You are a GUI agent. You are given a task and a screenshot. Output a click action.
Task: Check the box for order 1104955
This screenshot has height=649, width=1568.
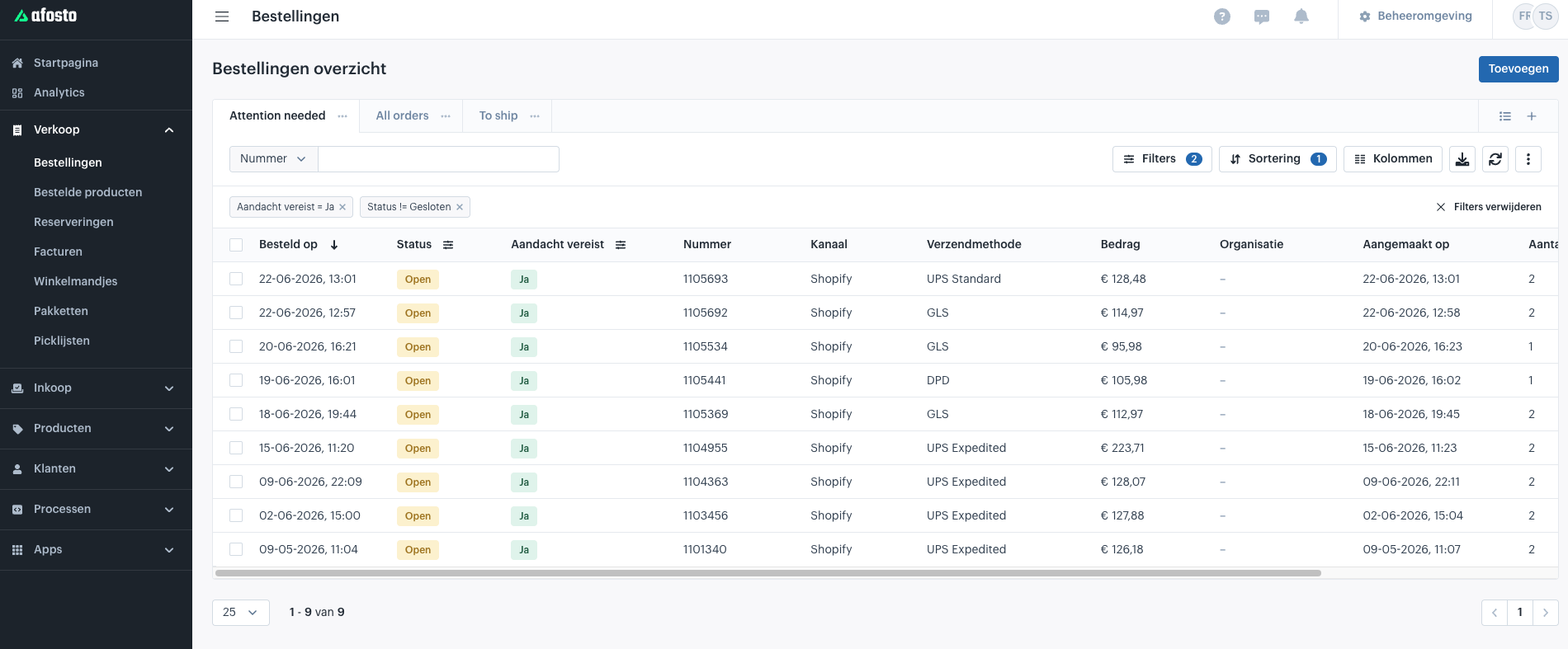[236, 448]
